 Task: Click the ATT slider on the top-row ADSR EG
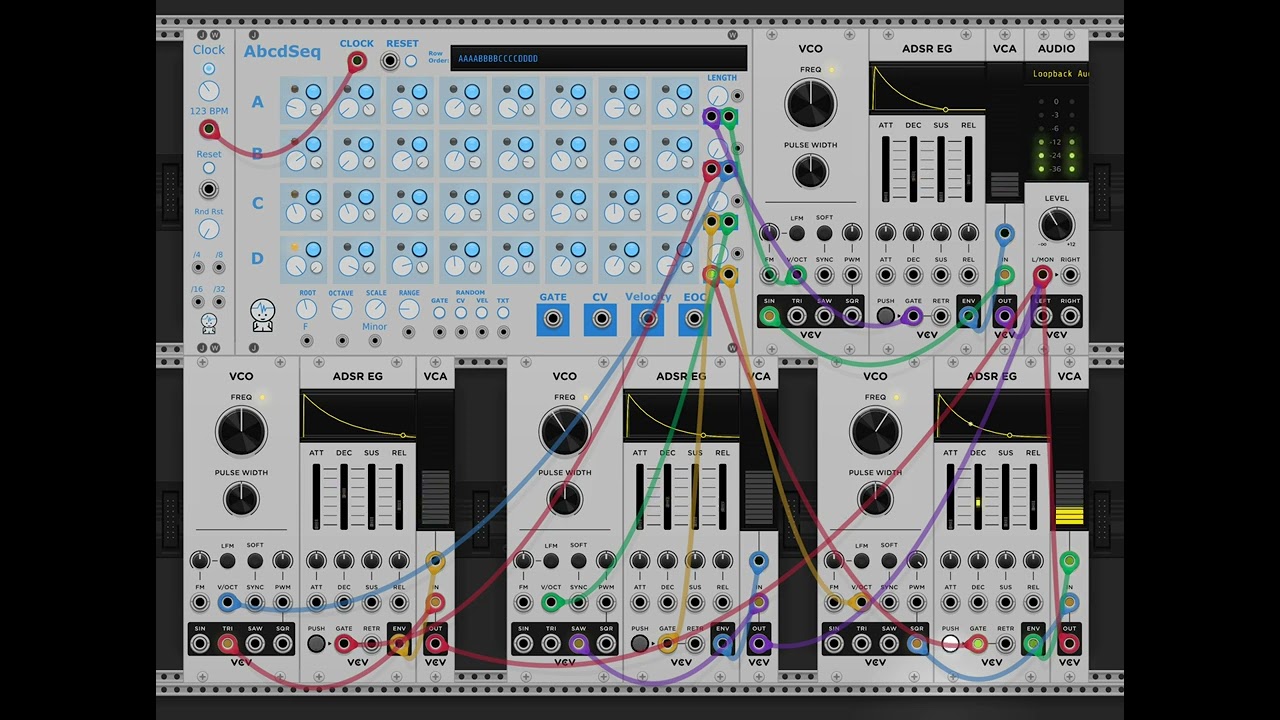pyautogui.click(x=886, y=168)
